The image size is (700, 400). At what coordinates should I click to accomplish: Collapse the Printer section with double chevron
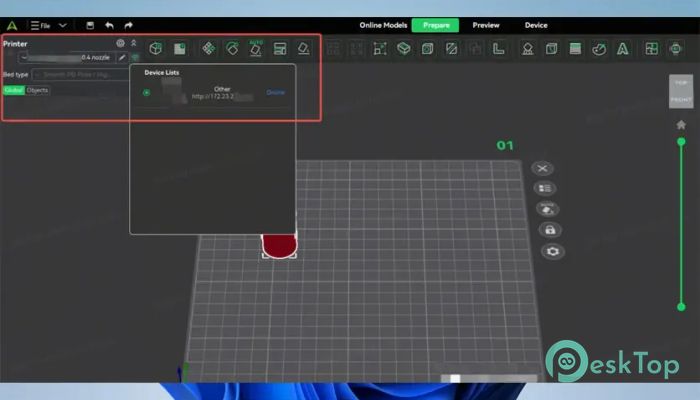(x=133, y=43)
